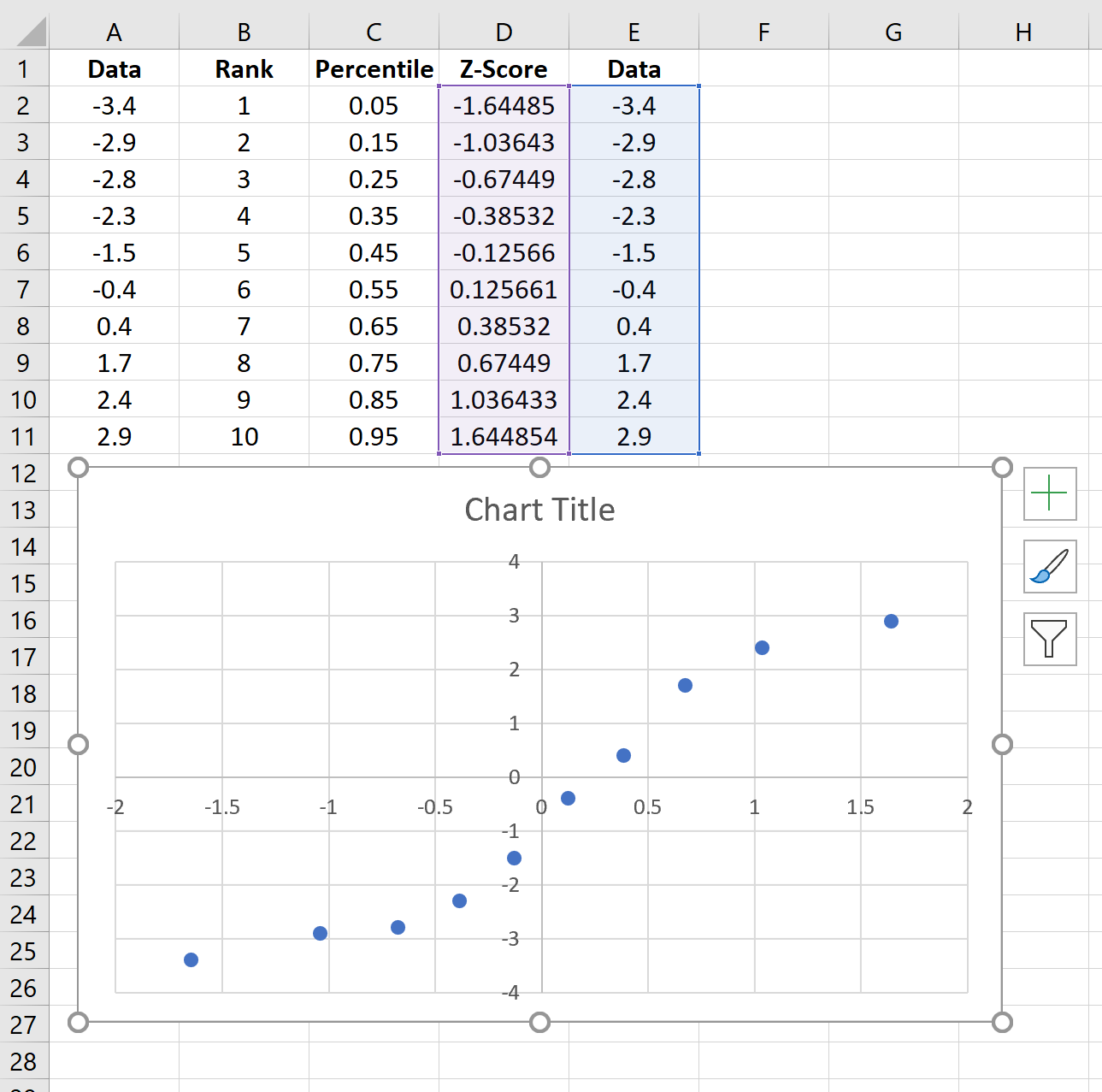This screenshot has width=1102, height=1092.
Task: Select column header H
Action: click(x=1023, y=32)
